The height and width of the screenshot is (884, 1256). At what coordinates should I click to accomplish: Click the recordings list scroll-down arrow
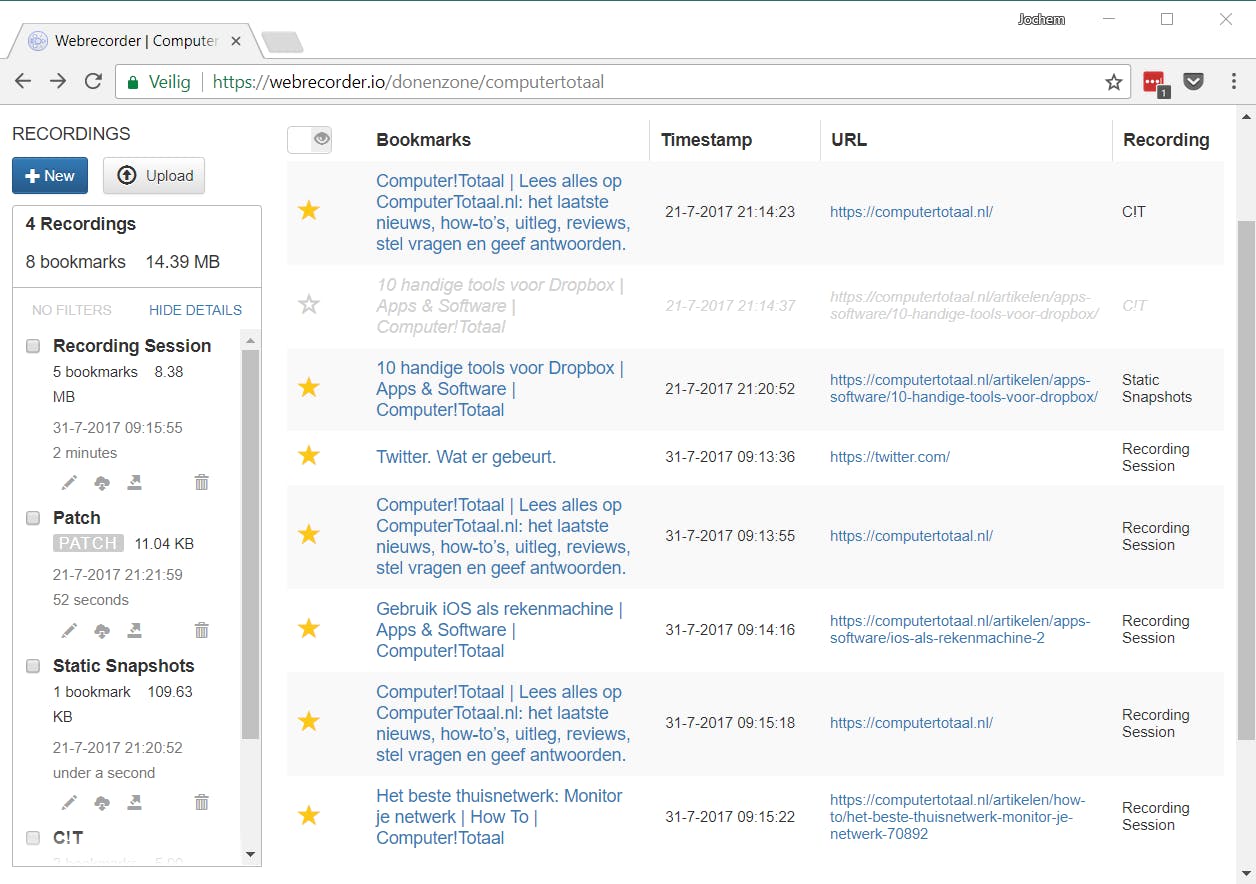click(x=250, y=855)
